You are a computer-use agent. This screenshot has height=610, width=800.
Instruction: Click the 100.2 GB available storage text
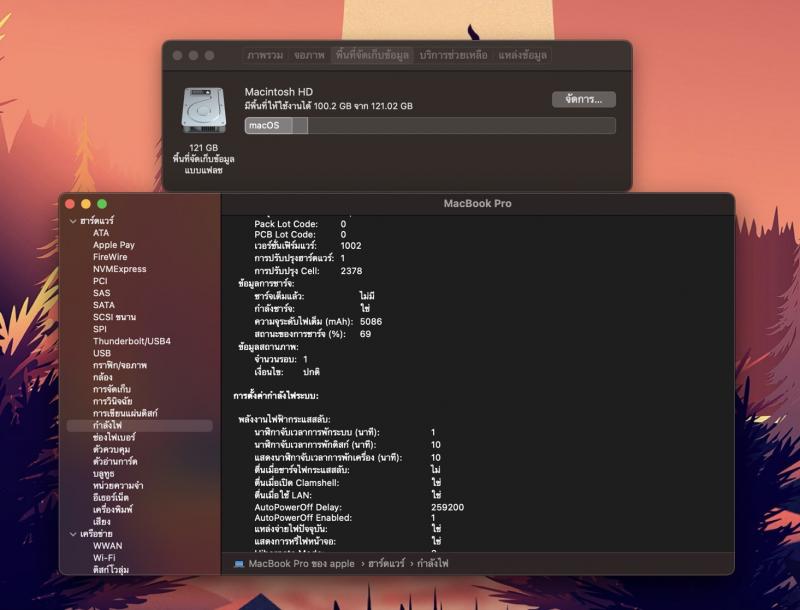pos(331,106)
